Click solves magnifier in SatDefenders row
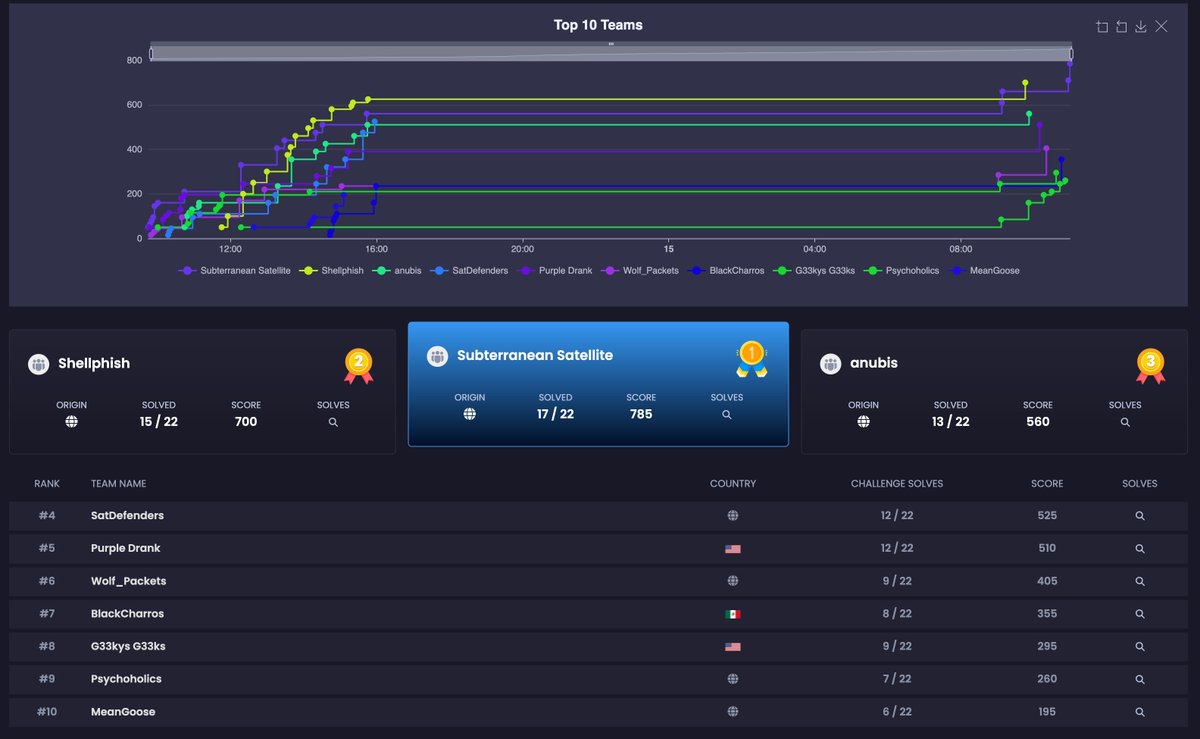This screenshot has height=739, width=1200. pyautogui.click(x=1140, y=515)
